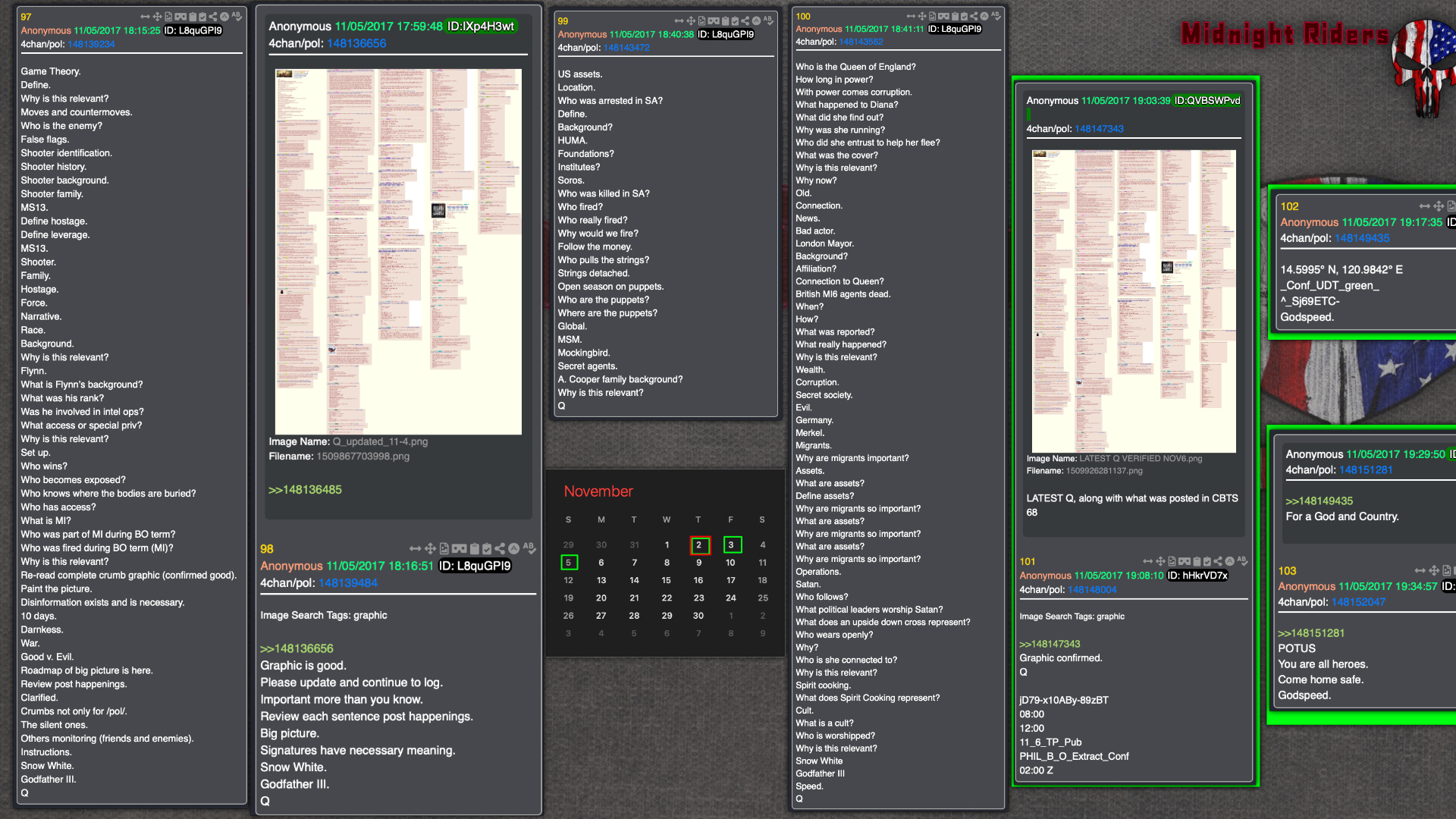Select November 3 on the calendar
Image resolution: width=1456 pixels, height=819 pixels.
732,544
